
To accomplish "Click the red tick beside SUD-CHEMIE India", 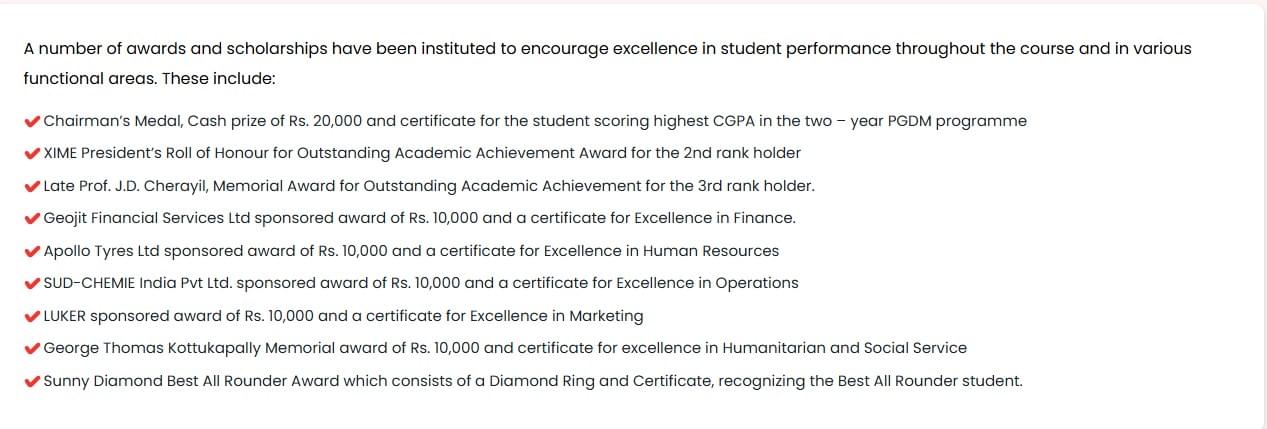I will point(32,283).
